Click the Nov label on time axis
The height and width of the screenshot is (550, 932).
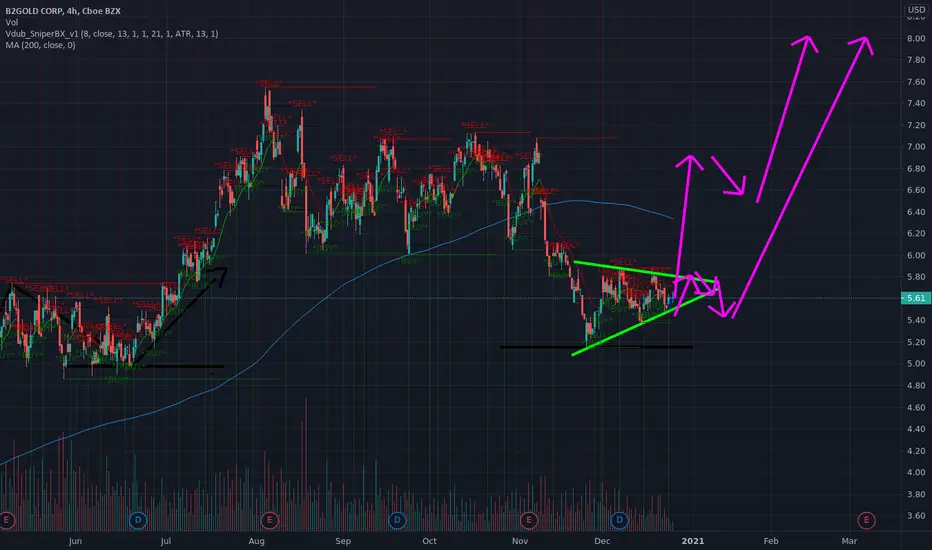point(520,541)
